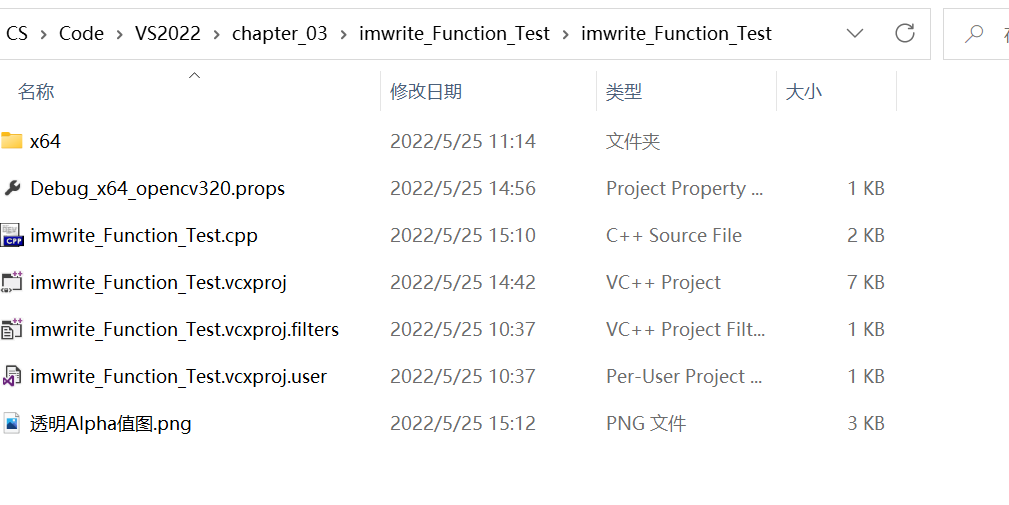Expand the chevron after chapter_03 breadcrumb
Screen dimensions: 1009x505
tap(343, 34)
